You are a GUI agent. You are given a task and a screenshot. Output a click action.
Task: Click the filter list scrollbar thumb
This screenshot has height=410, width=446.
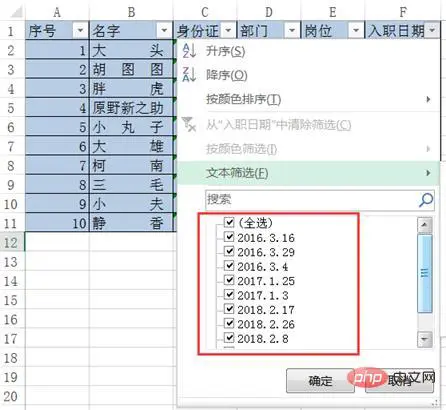(x=425, y=273)
